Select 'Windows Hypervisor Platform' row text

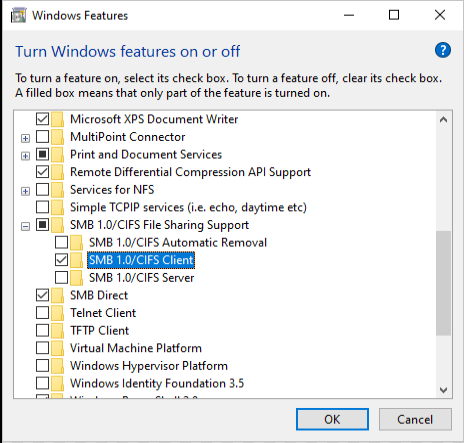coord(149,366)
